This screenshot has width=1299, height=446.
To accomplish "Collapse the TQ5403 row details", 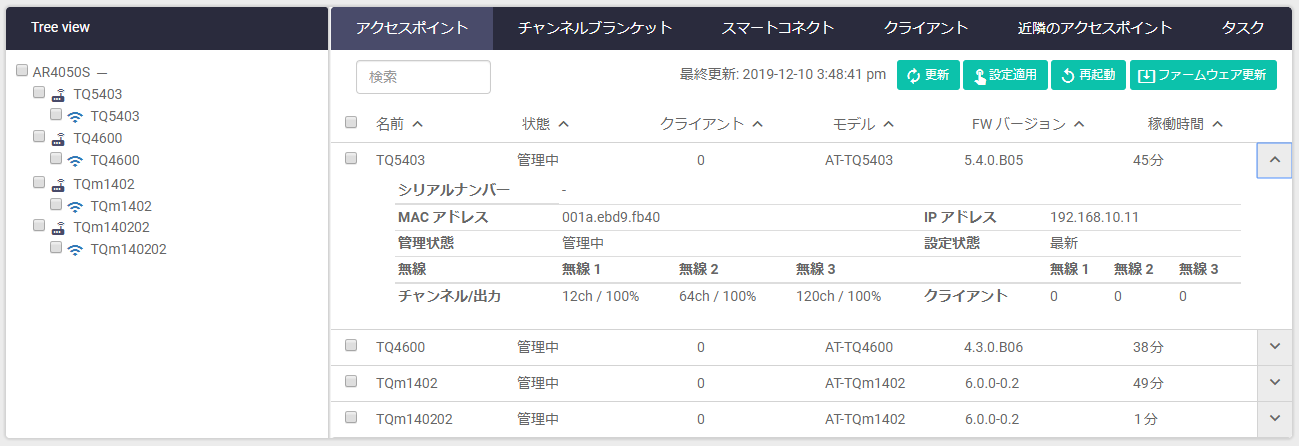I will [1273, 160].
